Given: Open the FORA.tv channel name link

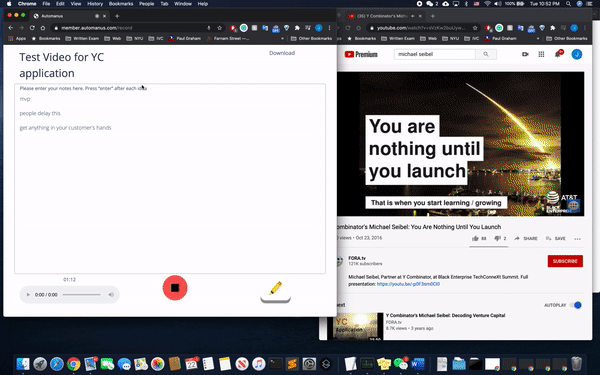Looking at the screenshot, I should tap(357, 258).
